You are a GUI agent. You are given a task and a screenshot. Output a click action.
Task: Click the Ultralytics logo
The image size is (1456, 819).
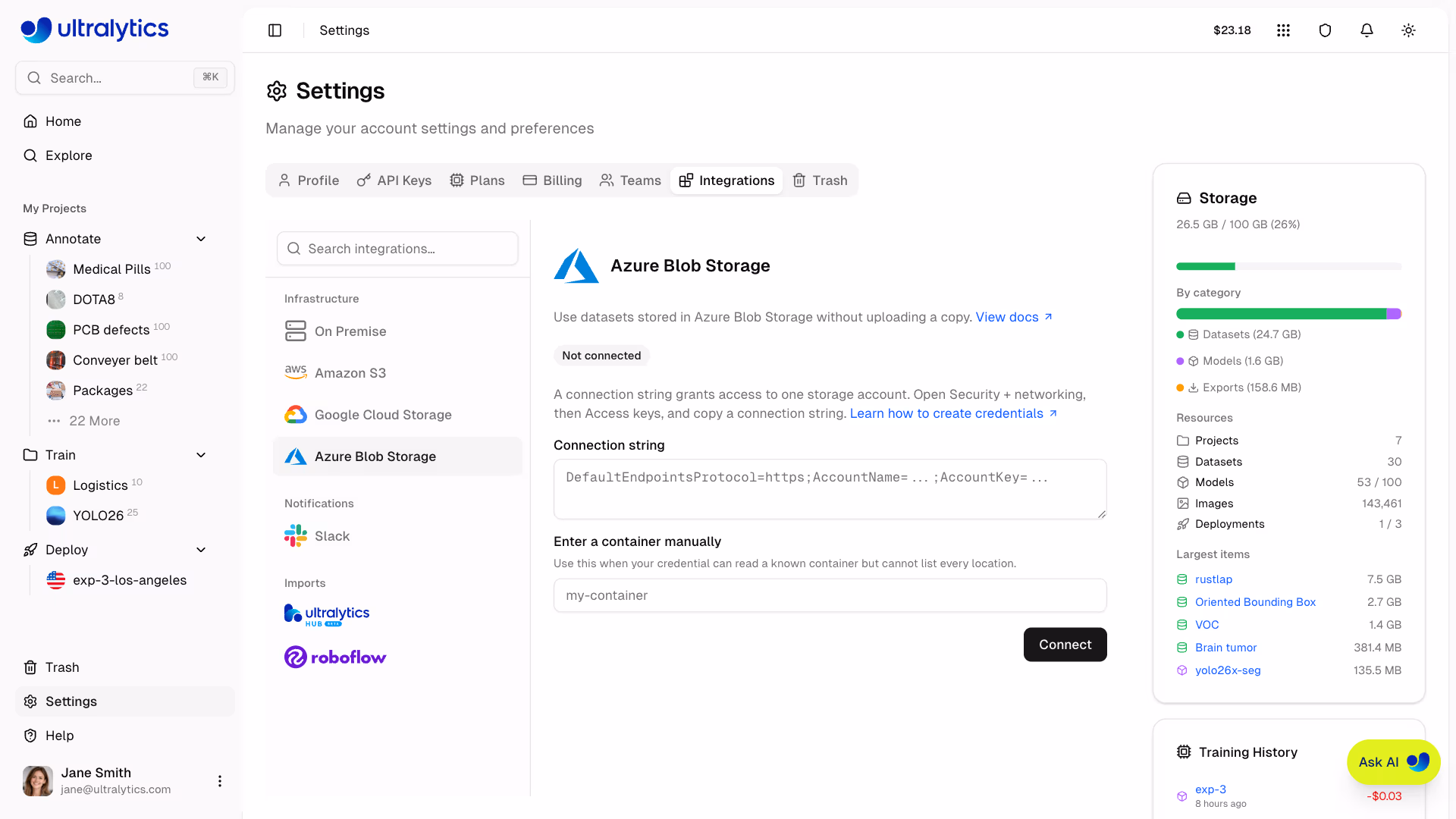(x=95, y=29)
